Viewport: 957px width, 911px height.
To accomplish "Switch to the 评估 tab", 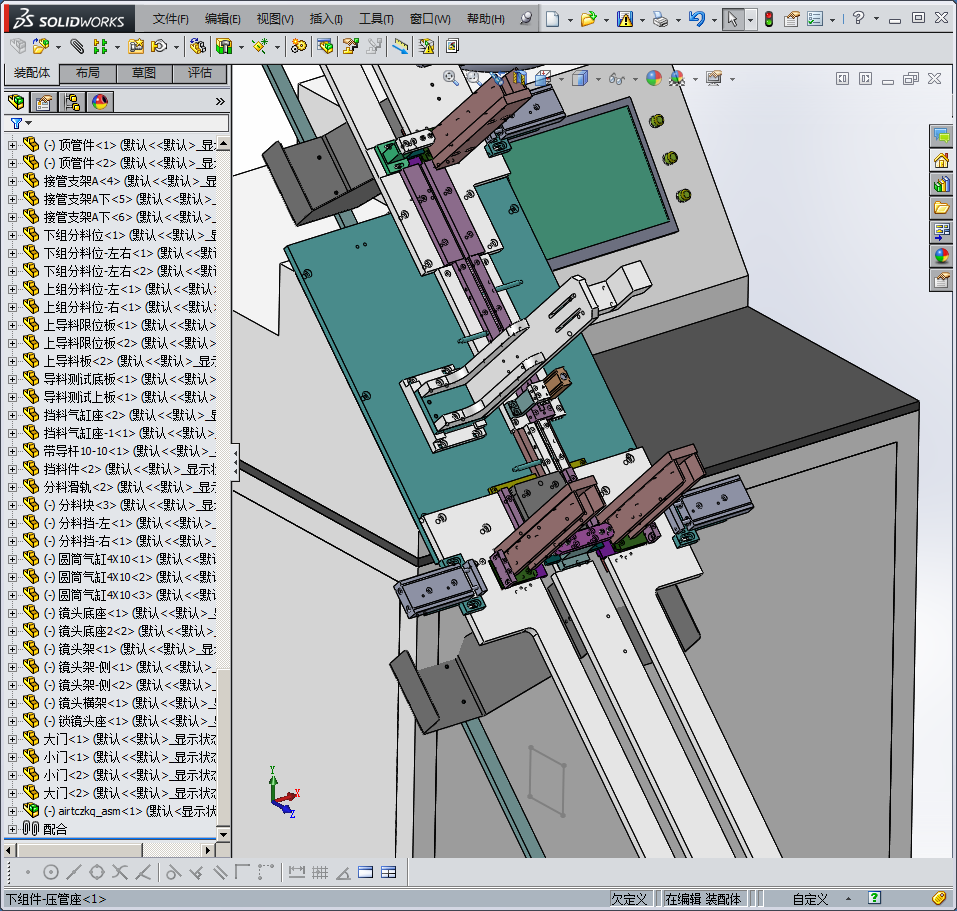I will (x=199, y=73).
